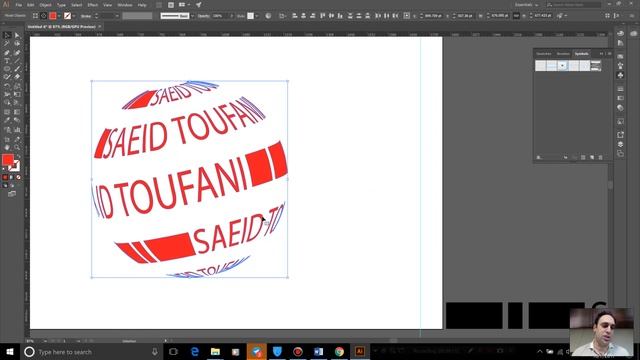The width and height of the screenshot is (640, 360).
Task: Click Stroke swatch in toolbar
Action: tap(15, 166)
